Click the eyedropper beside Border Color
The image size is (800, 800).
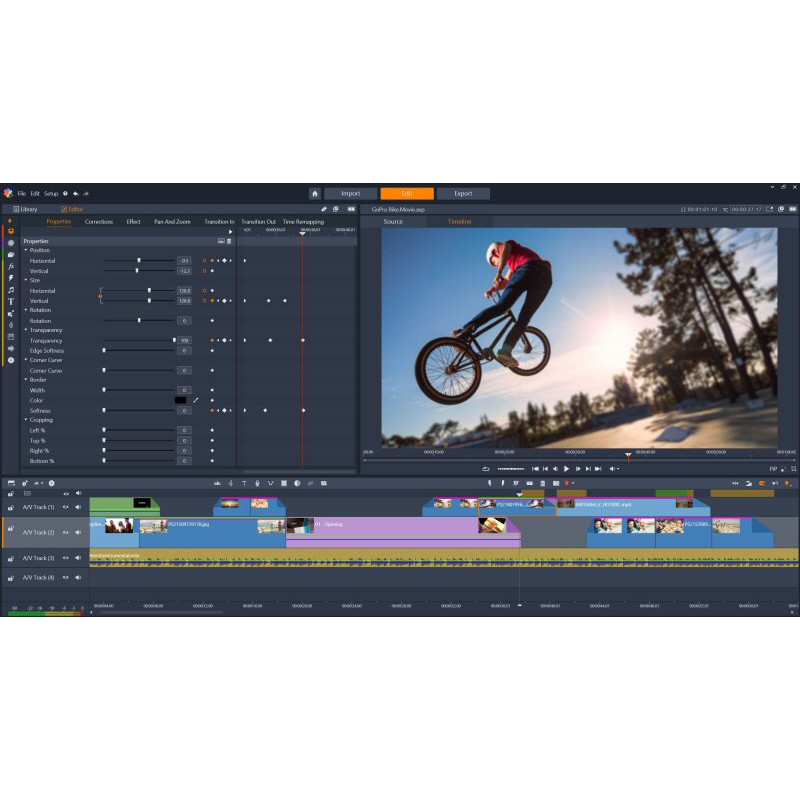click(x=197, y=400)
